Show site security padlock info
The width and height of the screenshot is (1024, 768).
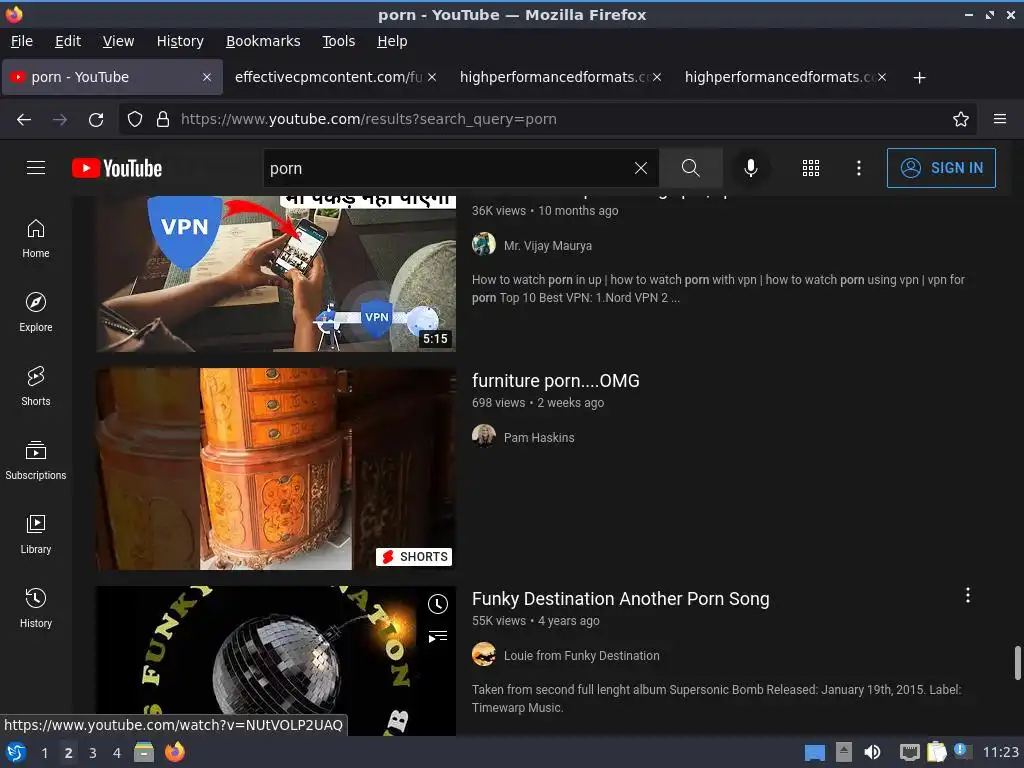(163, 119)
